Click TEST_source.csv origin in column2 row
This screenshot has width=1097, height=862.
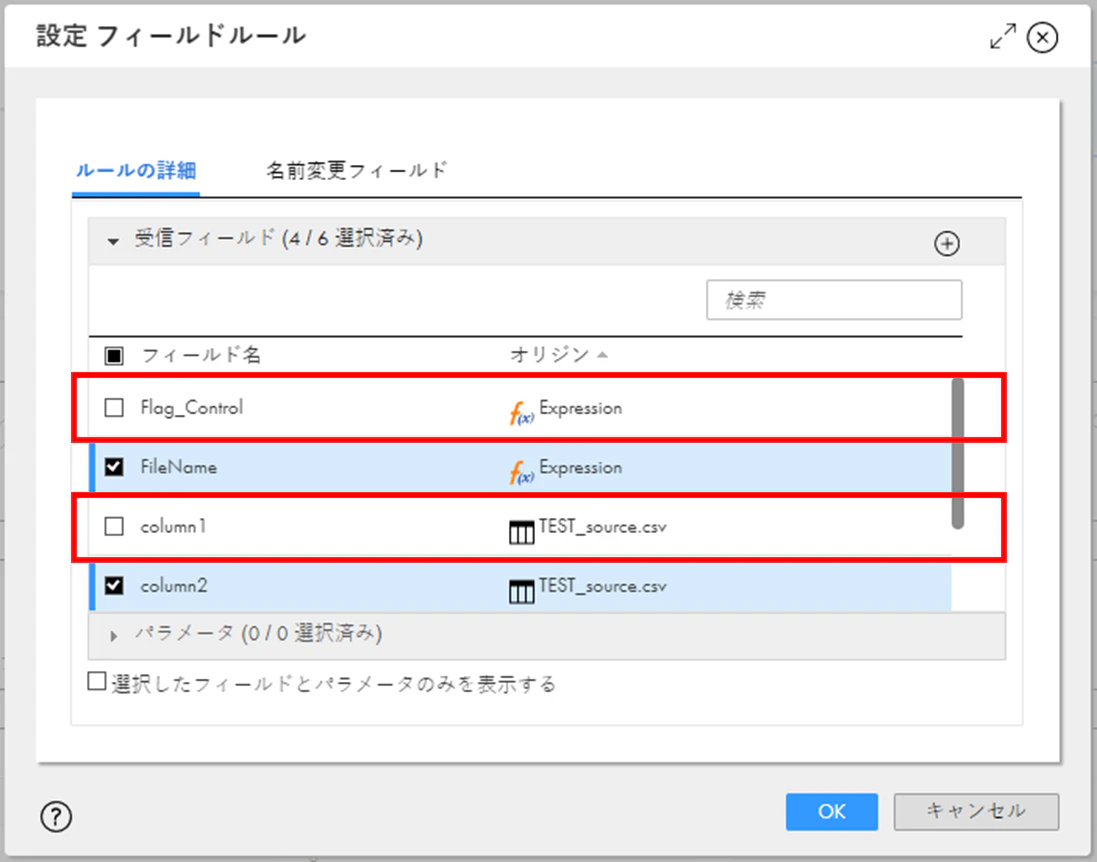tap(602, 586)
